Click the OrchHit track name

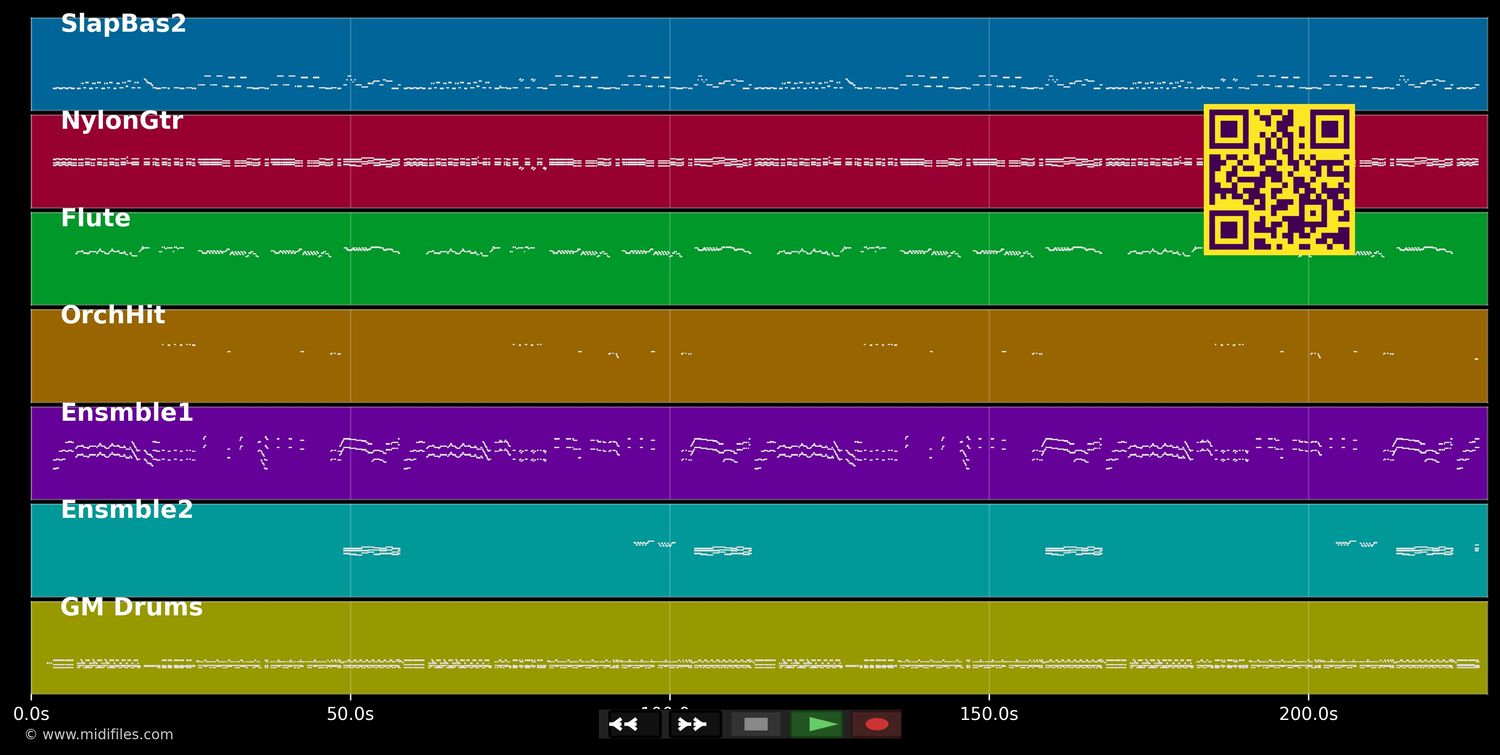(112, 315)
